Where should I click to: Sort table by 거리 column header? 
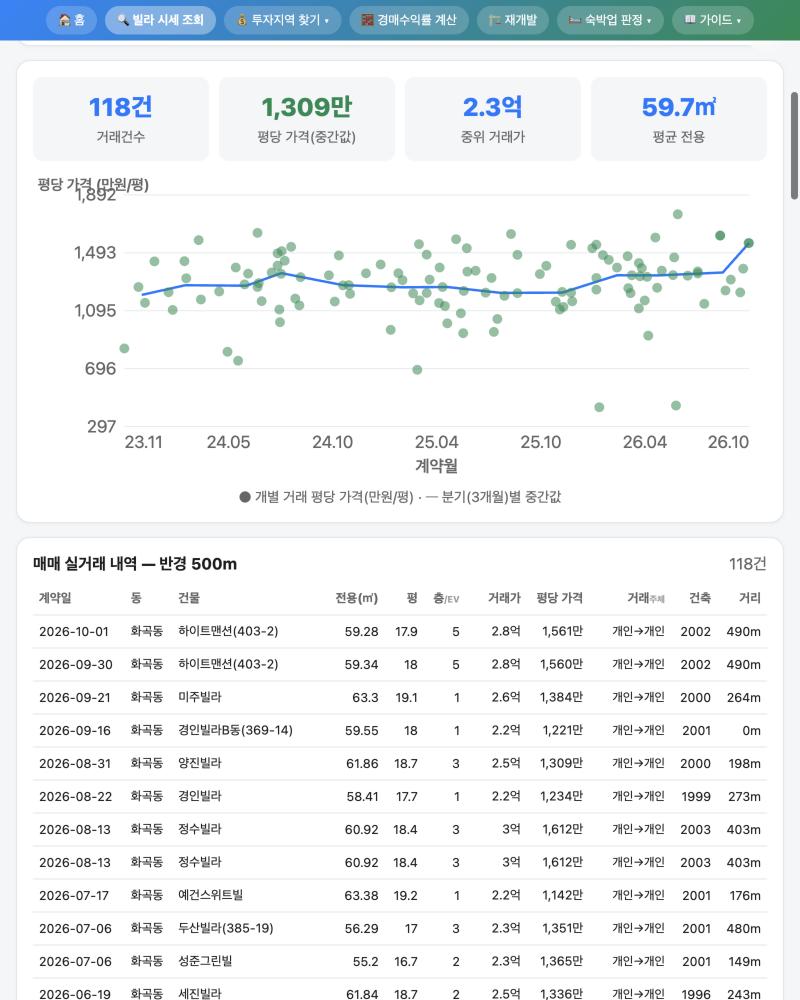pyautogui.click(x=750, y=598)
